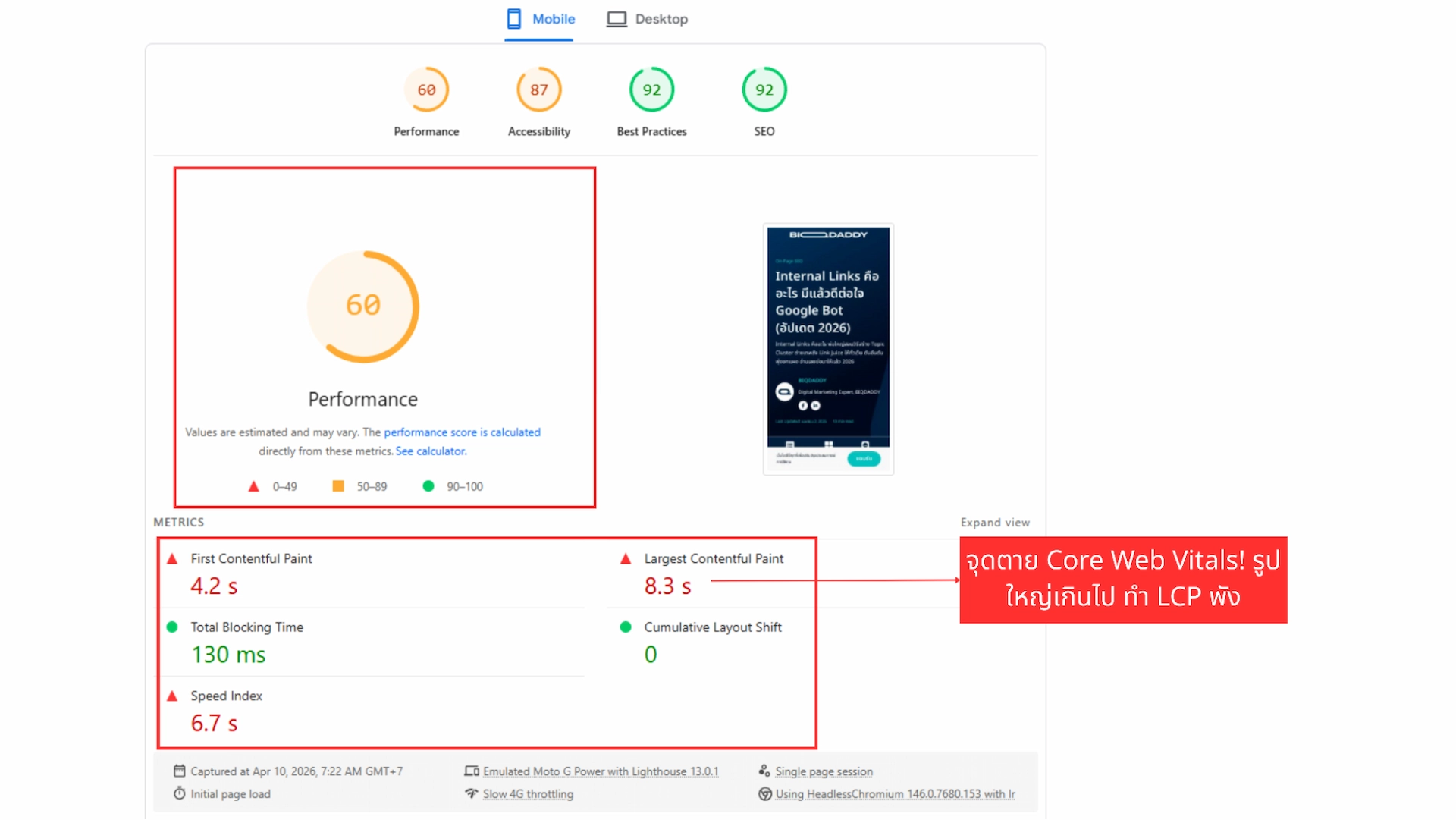
Task: Click the 4.2 s FCP value
Action: (x=214, y=586)
